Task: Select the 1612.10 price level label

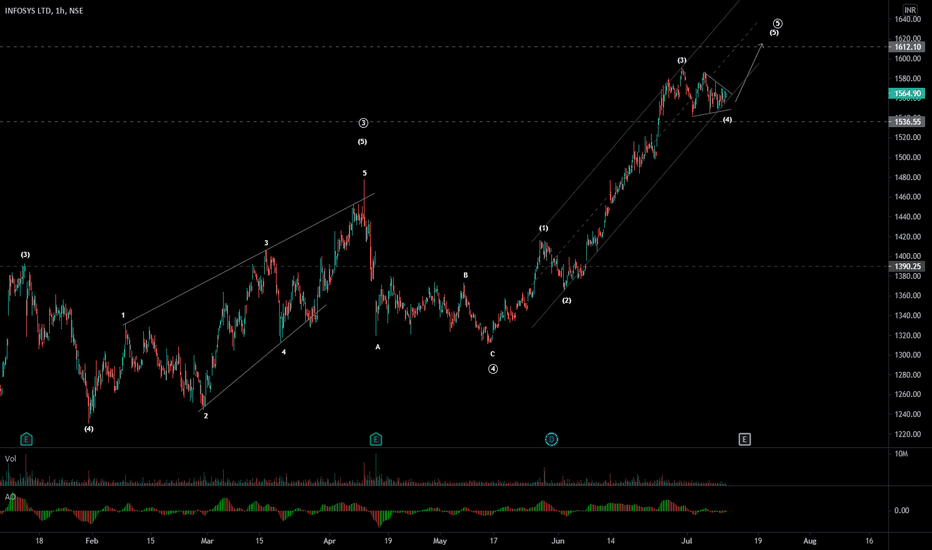Action: pyautogui.click(x=906, y=47)
